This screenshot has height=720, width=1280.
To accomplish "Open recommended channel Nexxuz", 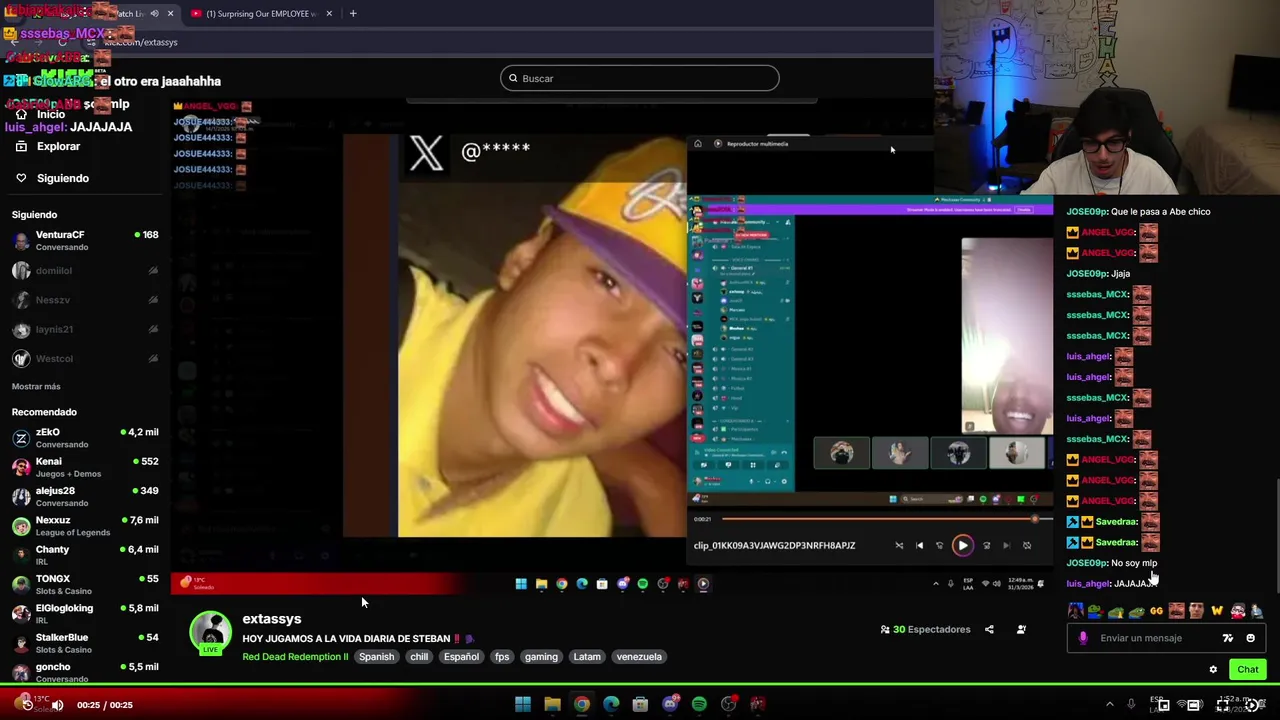I will (85, 526).
